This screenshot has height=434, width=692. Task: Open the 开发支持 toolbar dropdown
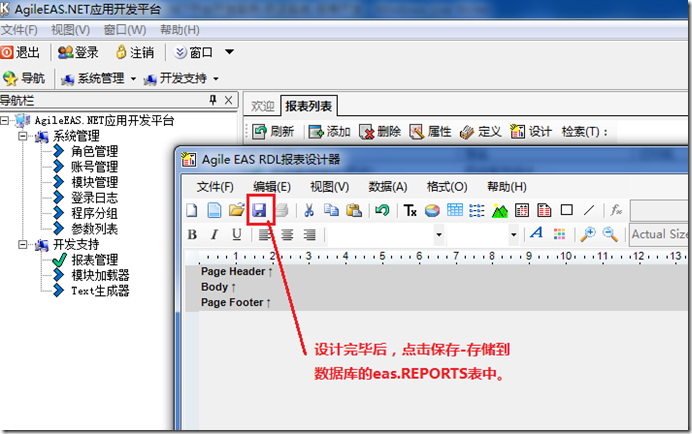[216, 79]
